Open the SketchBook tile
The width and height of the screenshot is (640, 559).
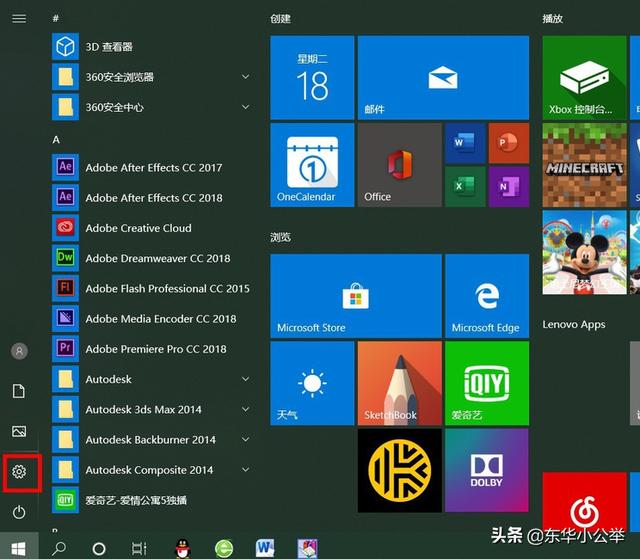click(399, 383)
